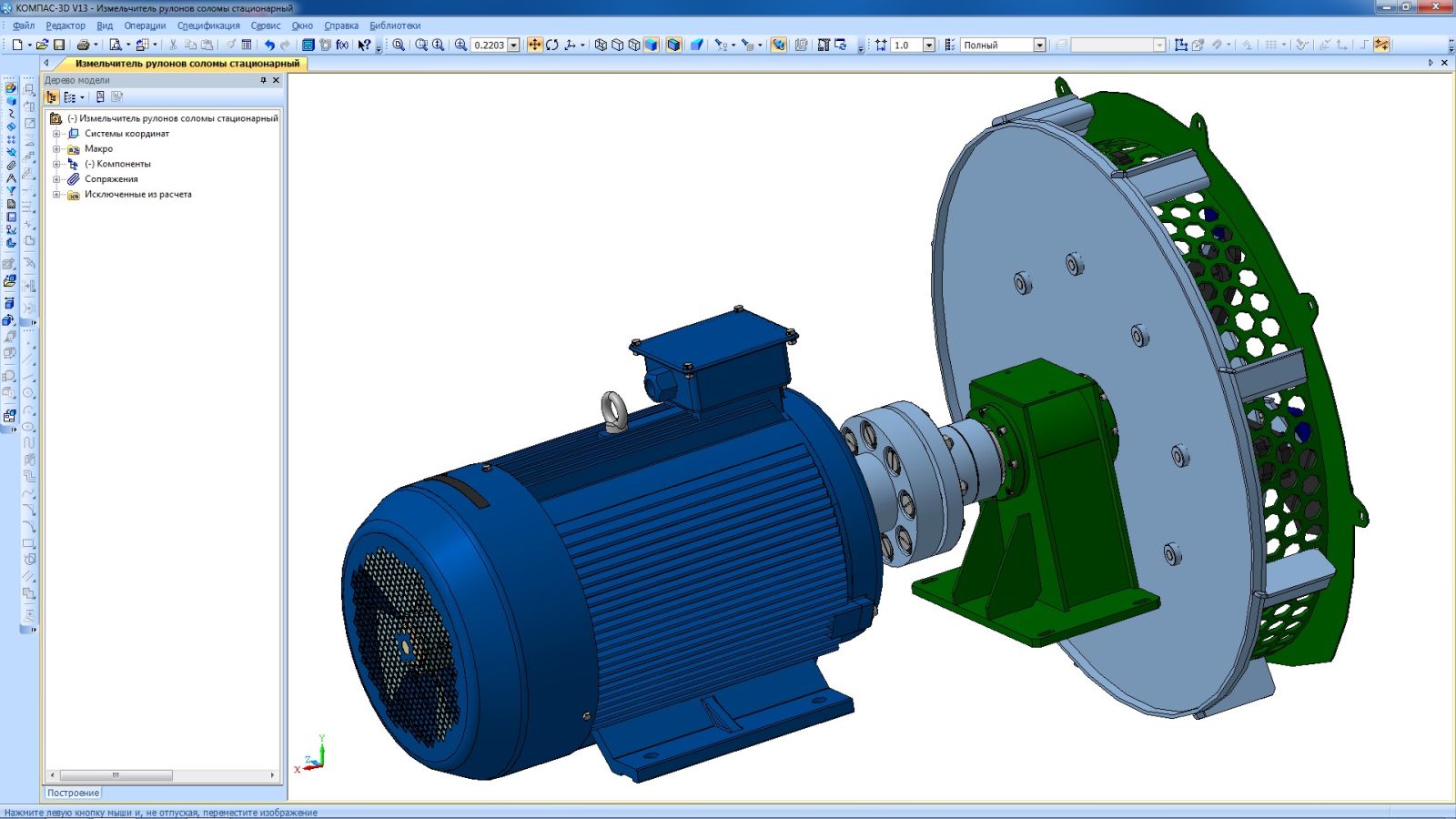Click the Save document icon
This screenshot has height=819, width=1456.
point(59,45)
